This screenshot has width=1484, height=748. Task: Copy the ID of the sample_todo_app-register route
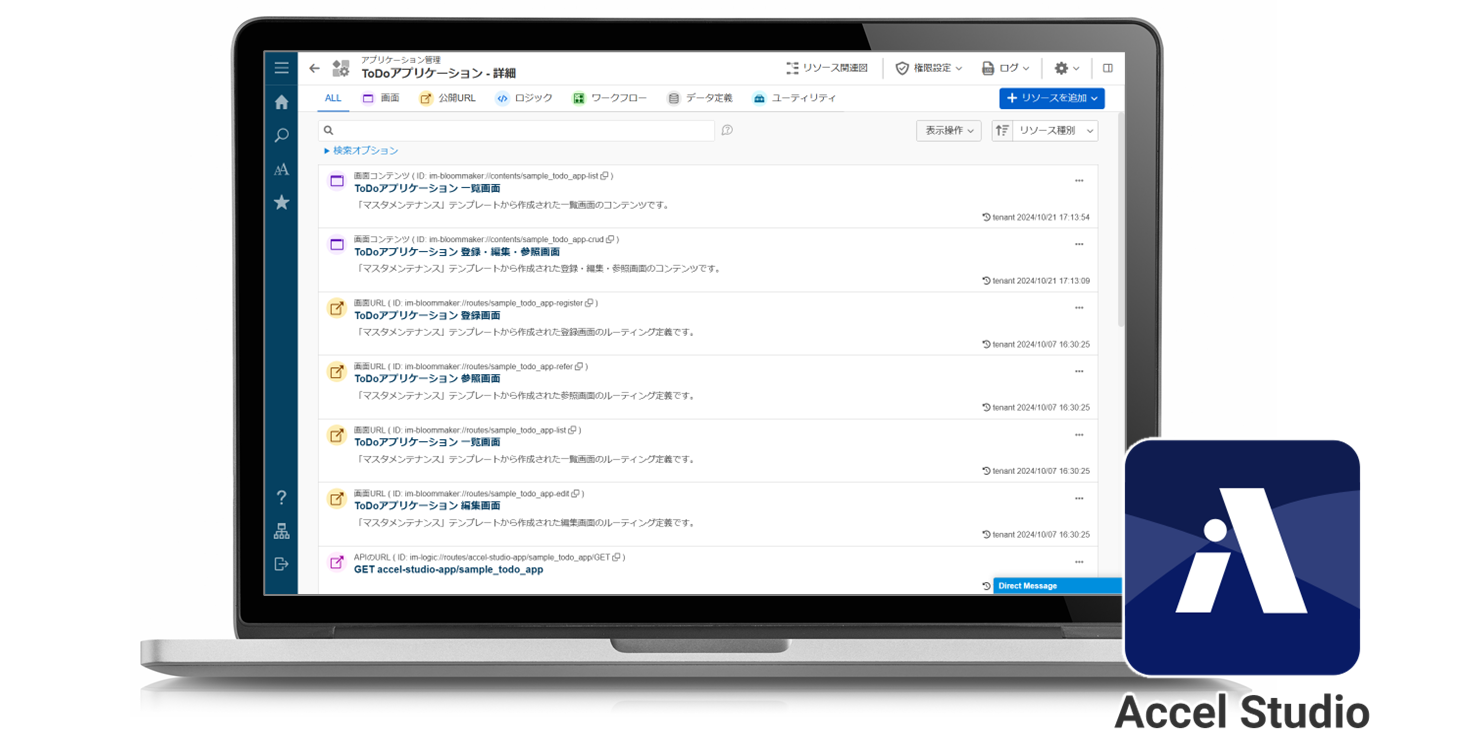[590, 303]
